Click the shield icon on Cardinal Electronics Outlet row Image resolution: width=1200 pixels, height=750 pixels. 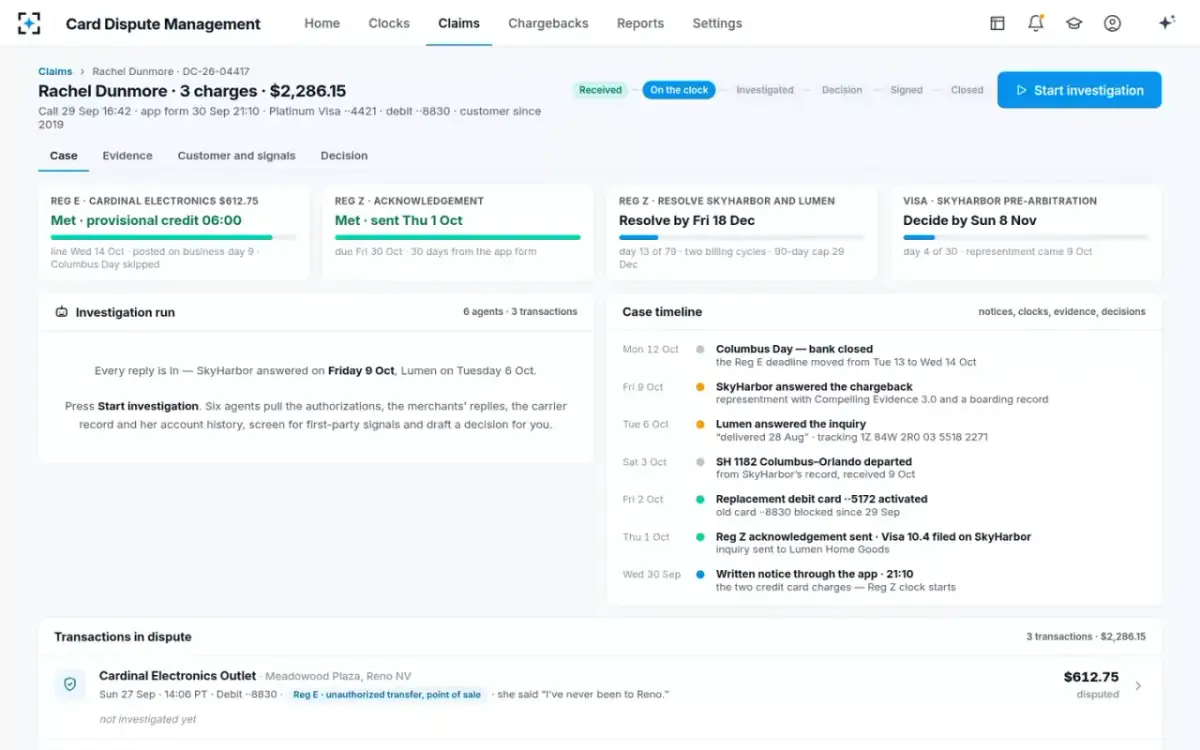[x=70, y=684]
